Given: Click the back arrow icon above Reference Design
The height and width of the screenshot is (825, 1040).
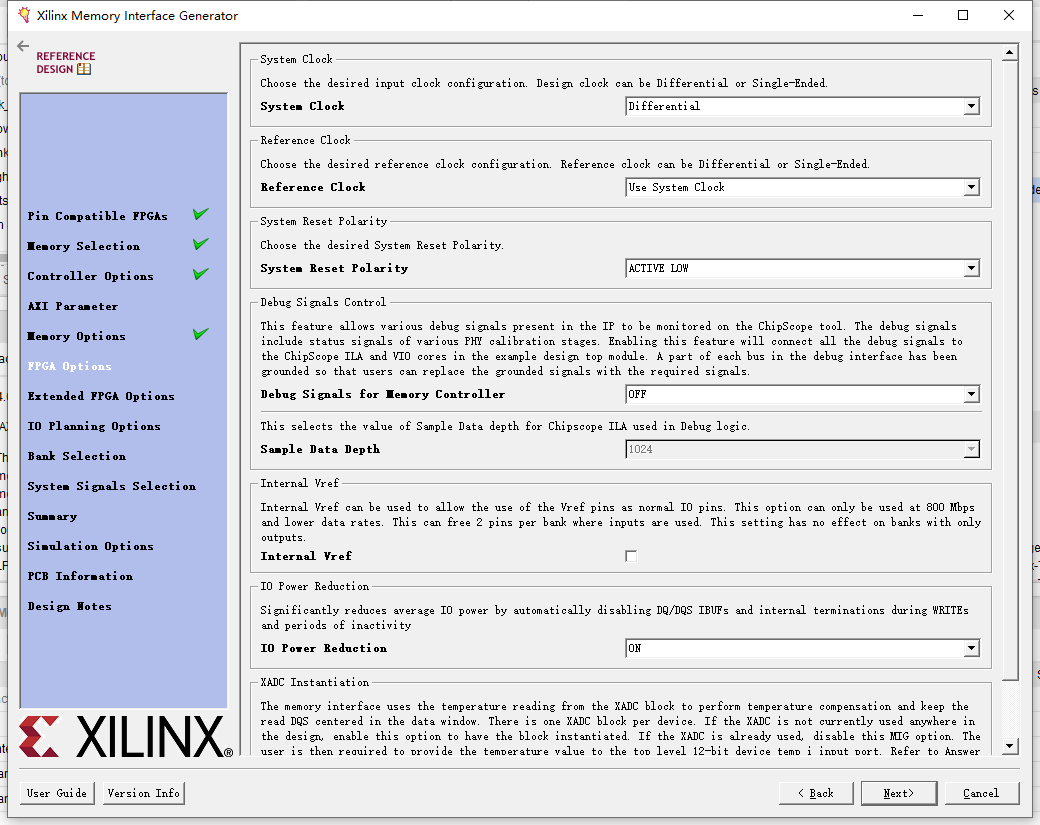Looking at the screenshot, I should [23, 46].
